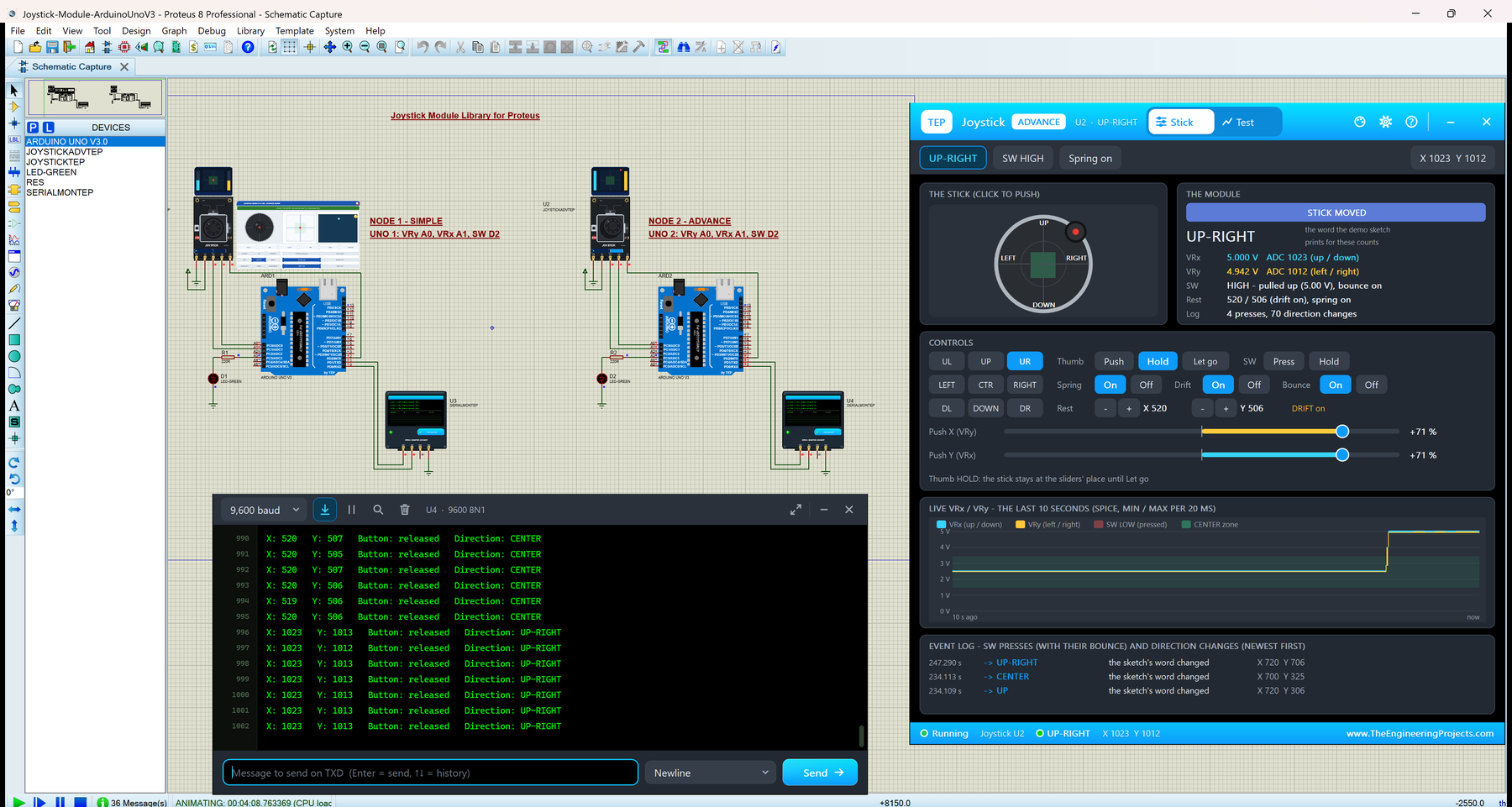
Task: Open the joystick panel settings gear icon
Action: coord(1385,122)
